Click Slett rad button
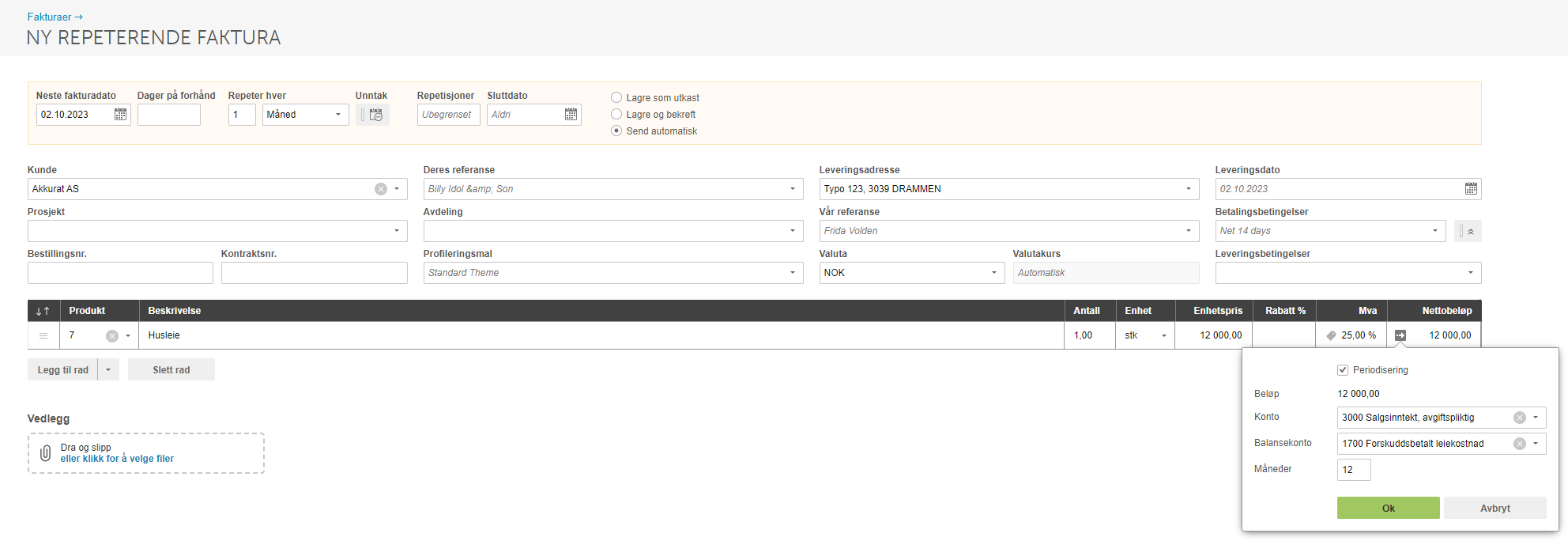1568x541 pixels. [171, 369]
